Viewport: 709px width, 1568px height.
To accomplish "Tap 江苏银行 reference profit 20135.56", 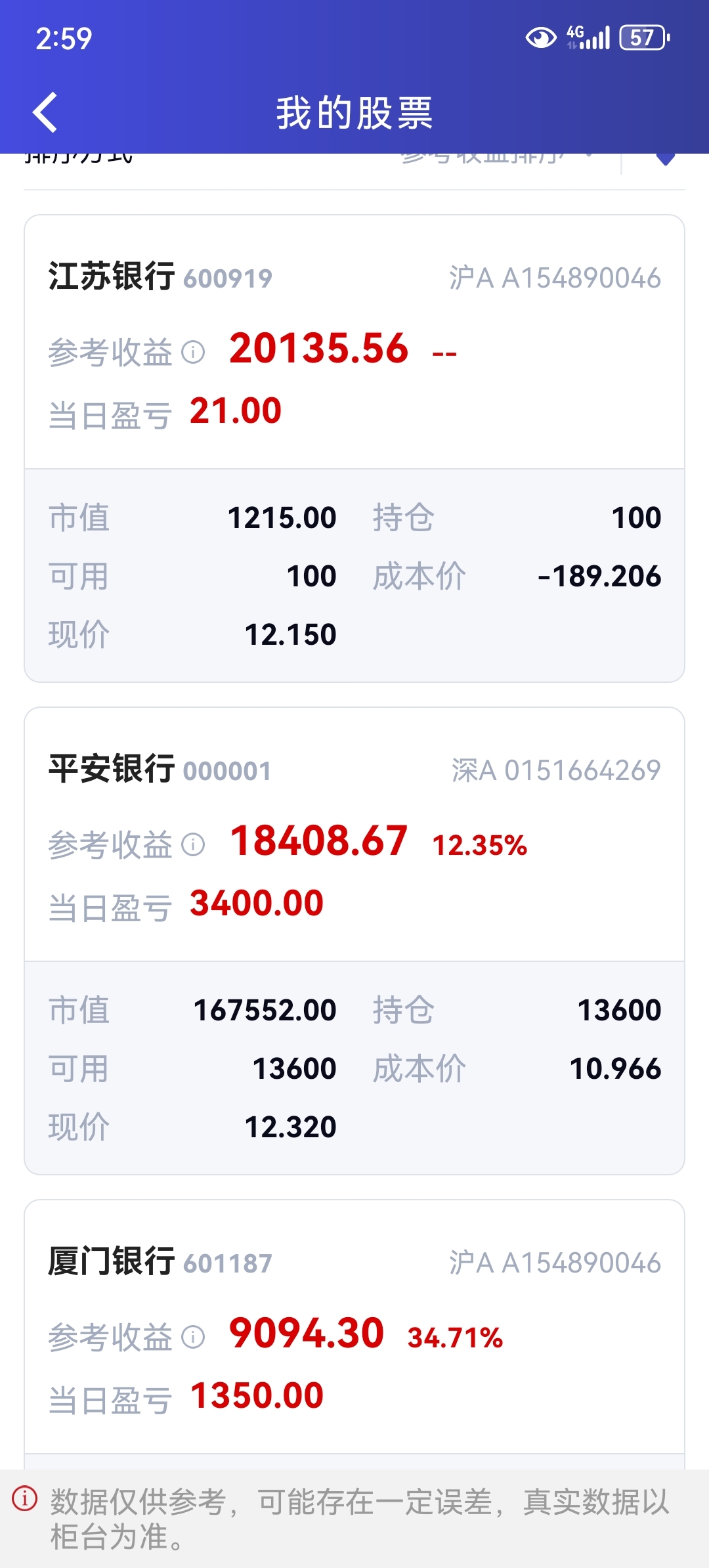I will pos(319,348).
